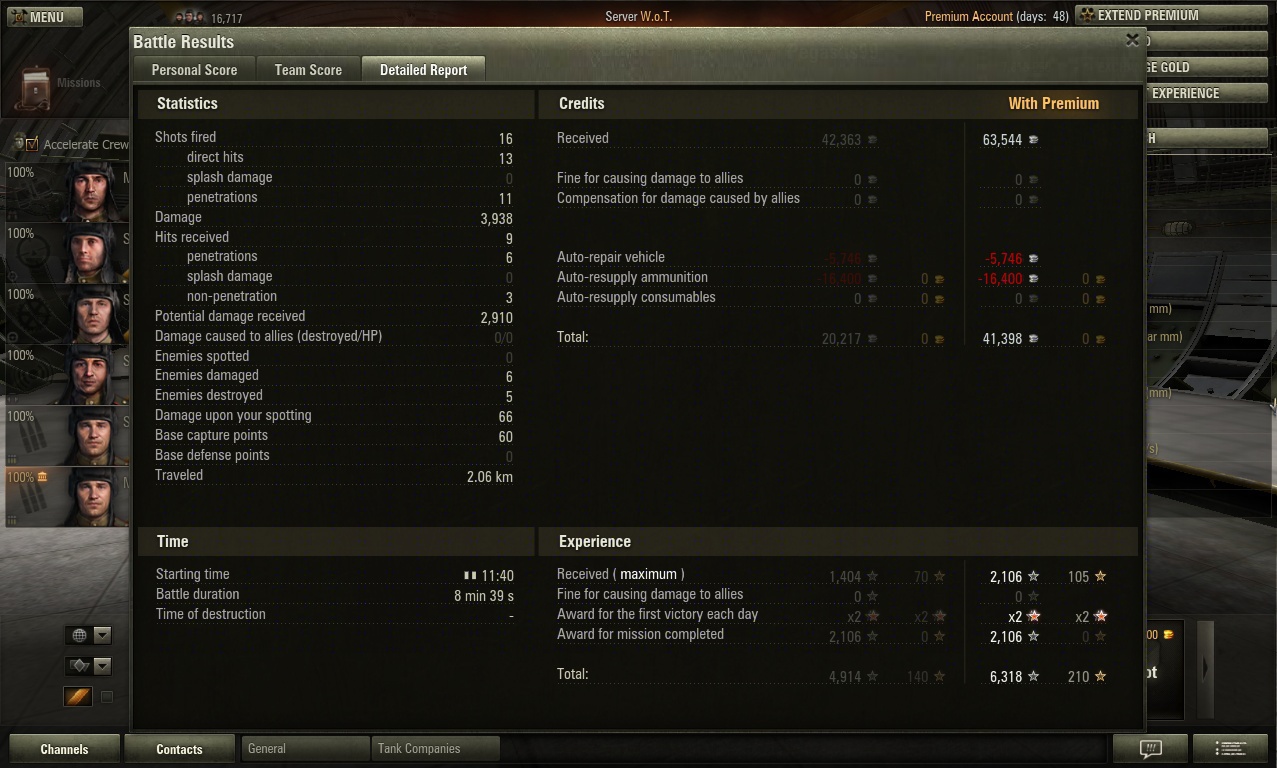
Task: Click the vehicle type filter icon
Action: tap(79, 666)
